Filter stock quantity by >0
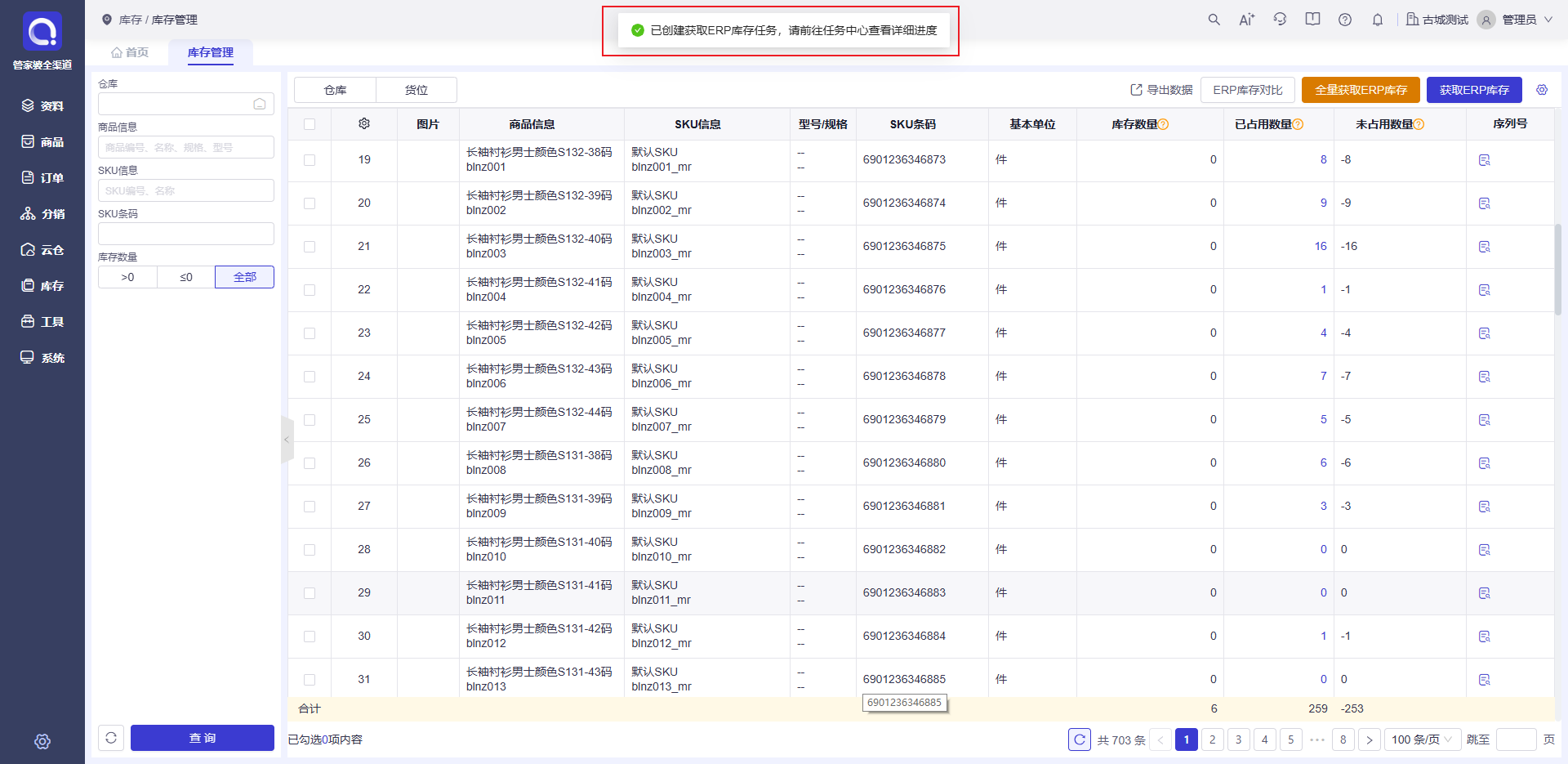Screen dimensions: 1568x764 coord(127,277)
